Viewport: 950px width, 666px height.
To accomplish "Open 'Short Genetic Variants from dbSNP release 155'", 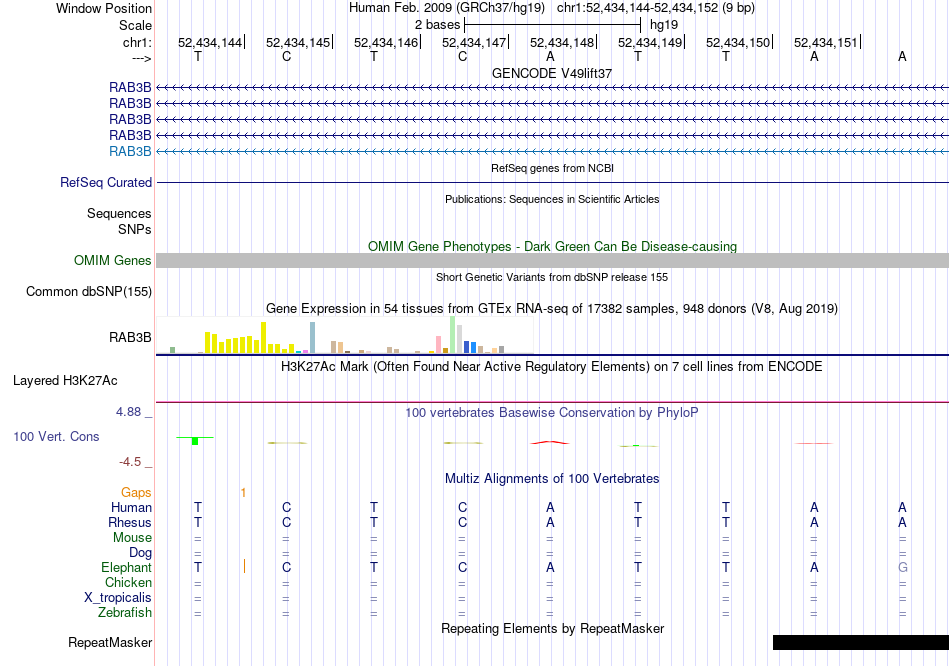I will pos(552,277).
